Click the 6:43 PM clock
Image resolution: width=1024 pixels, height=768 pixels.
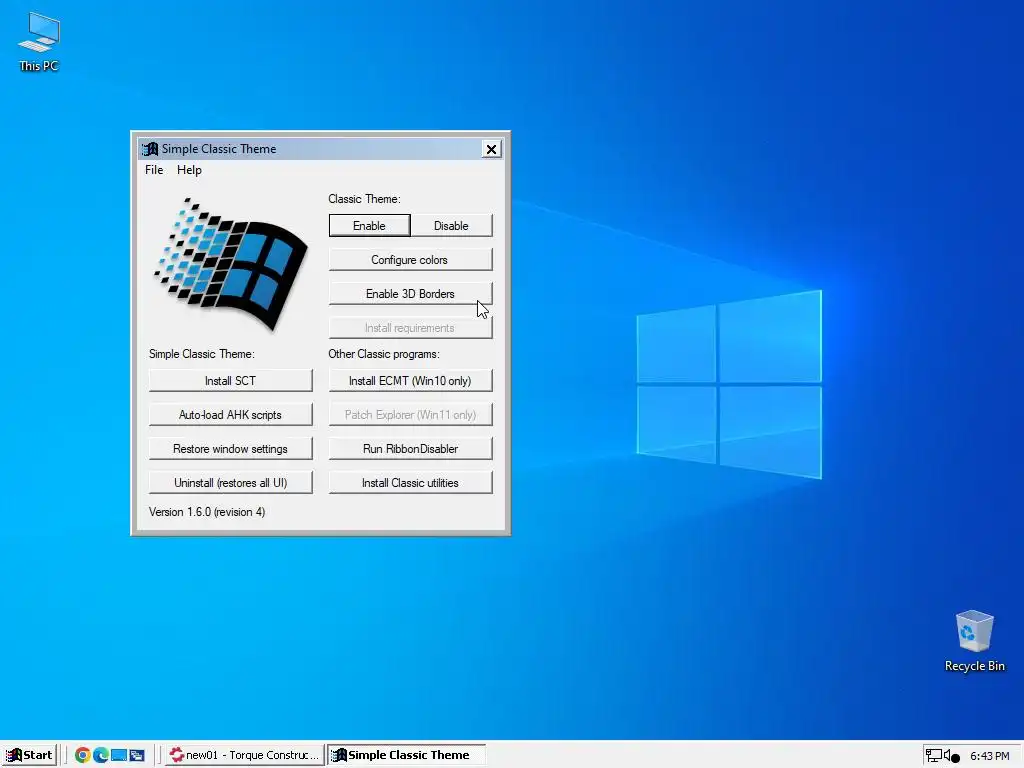[989, 756]
